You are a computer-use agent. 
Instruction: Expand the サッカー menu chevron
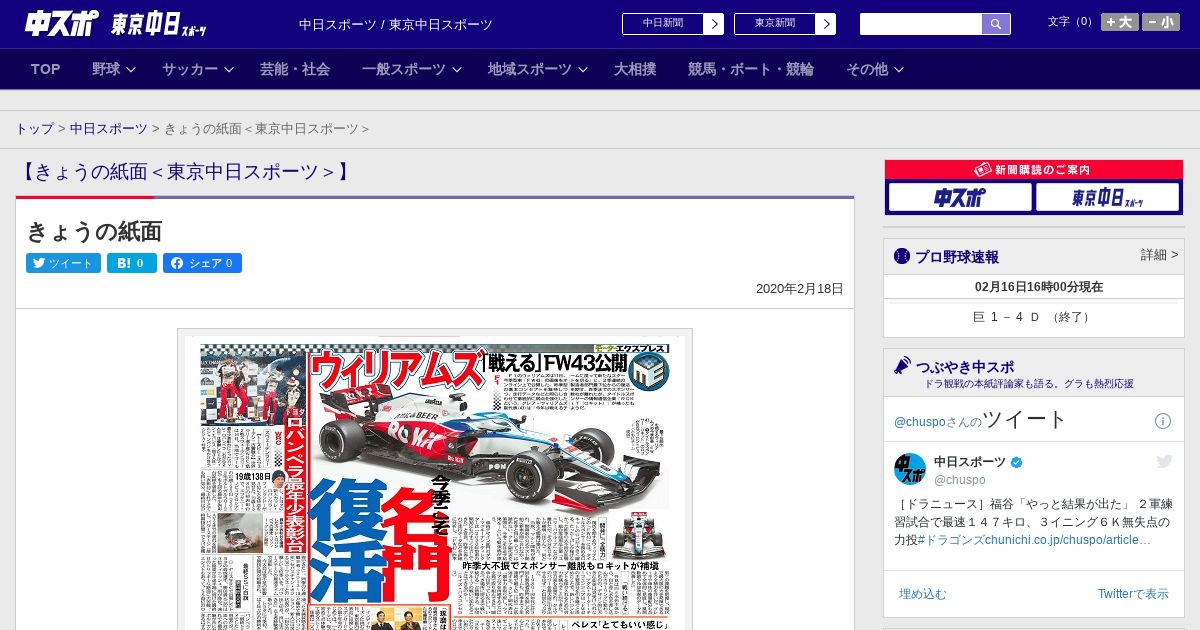click(x=229, y=70)
